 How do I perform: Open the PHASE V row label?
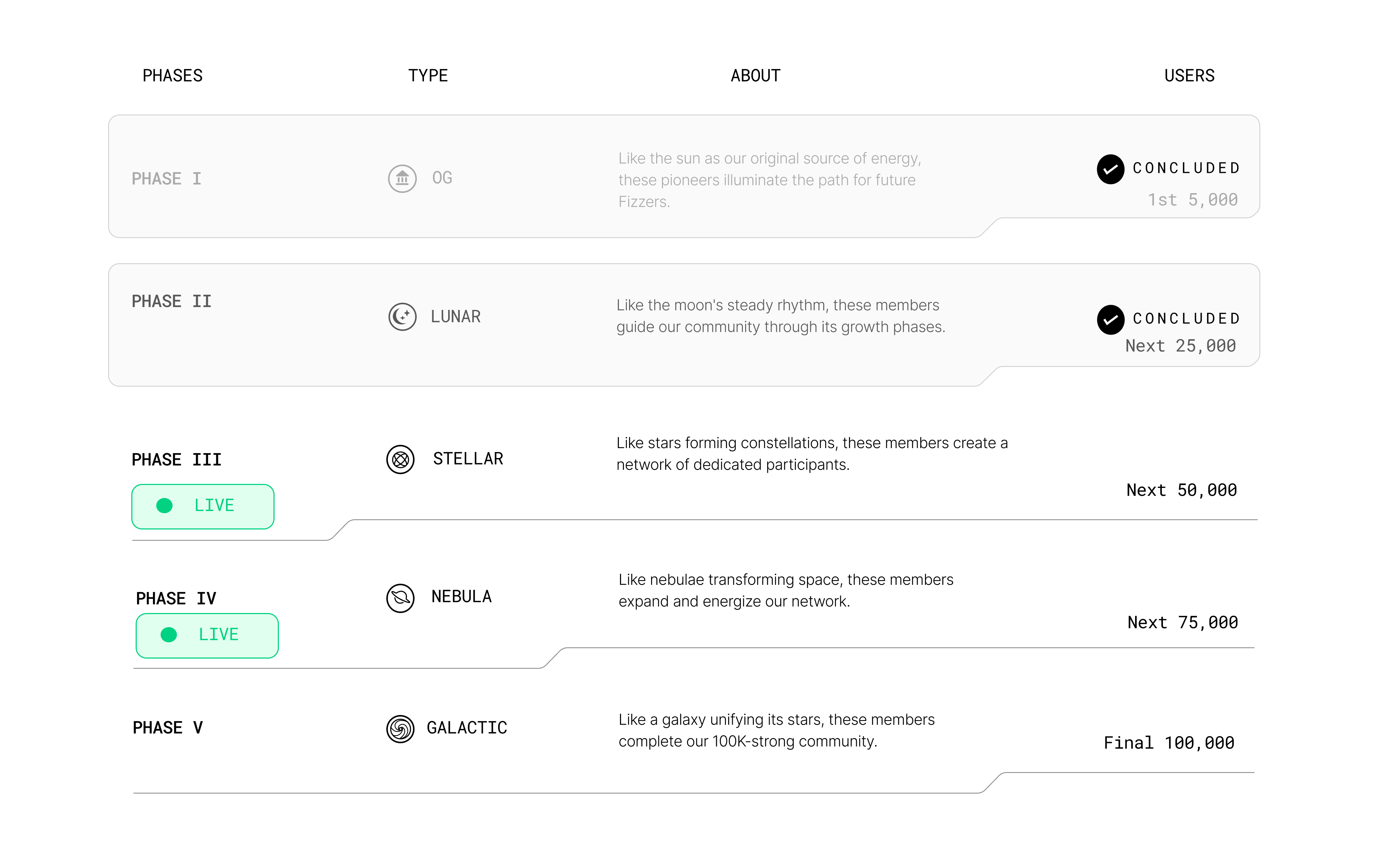(x=167, y=728)
